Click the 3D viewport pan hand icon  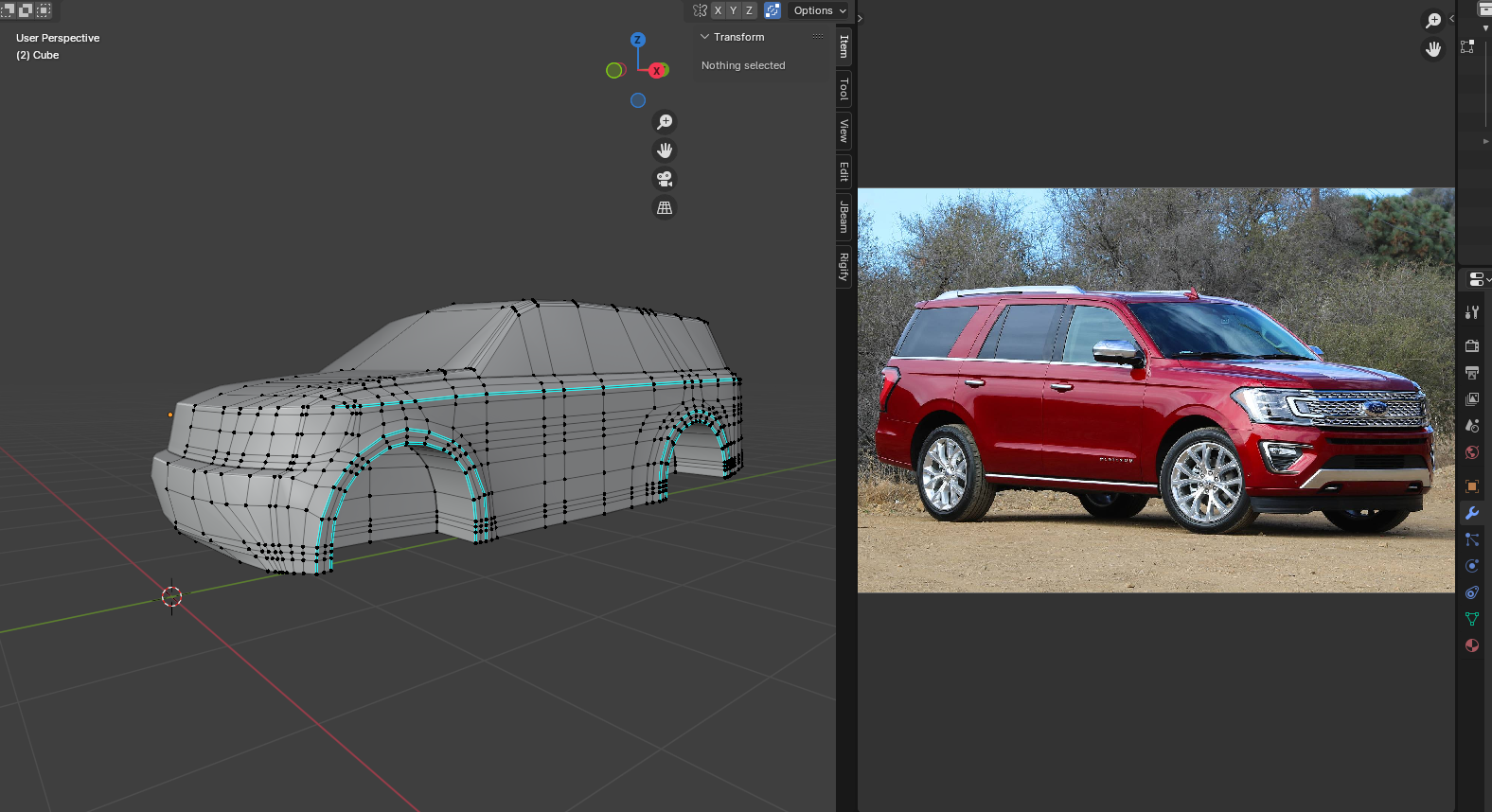click(x=665, y=150)
